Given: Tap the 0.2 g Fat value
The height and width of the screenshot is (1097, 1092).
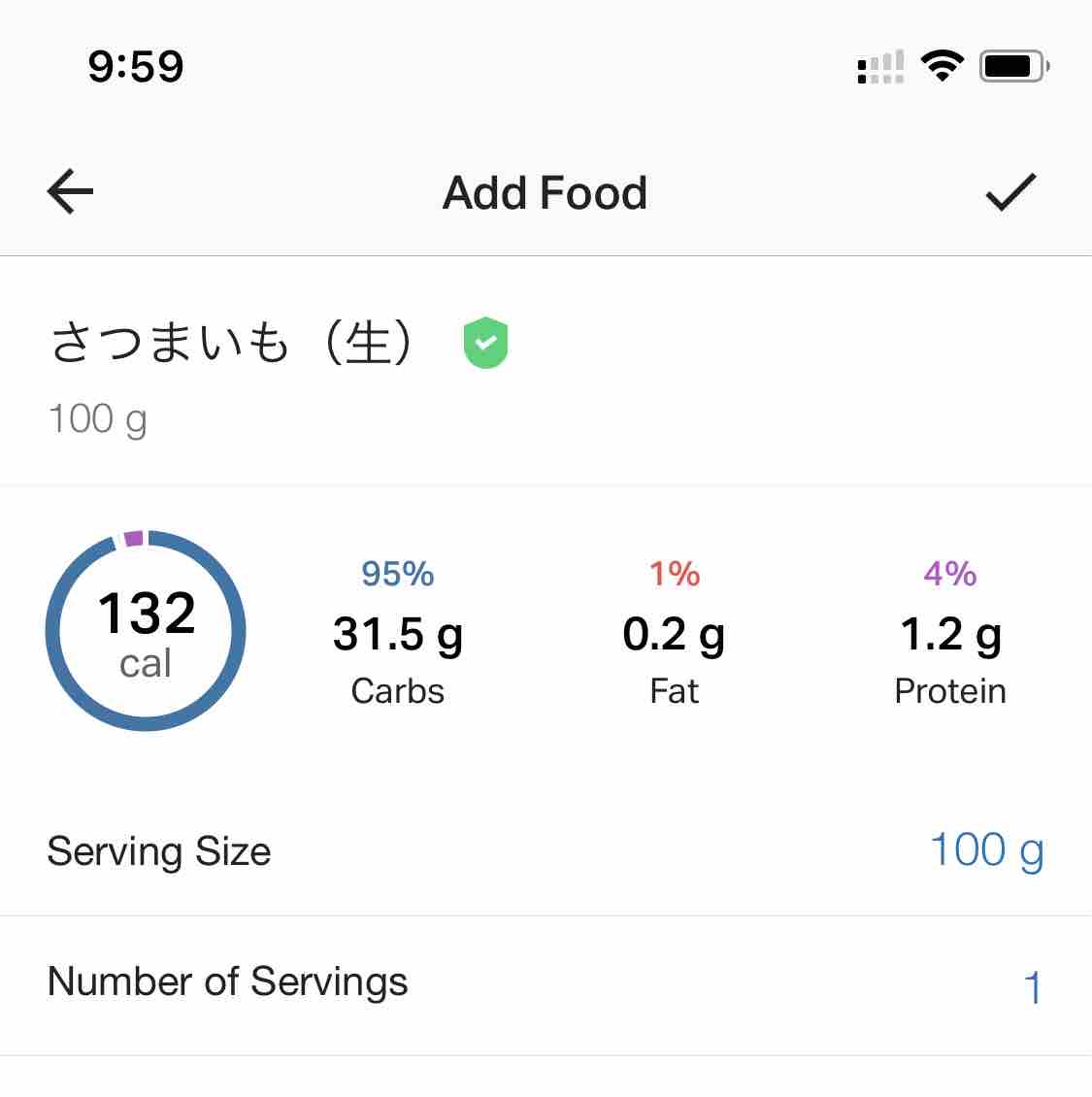Looking at the screenshot, I should click(674, 635).
